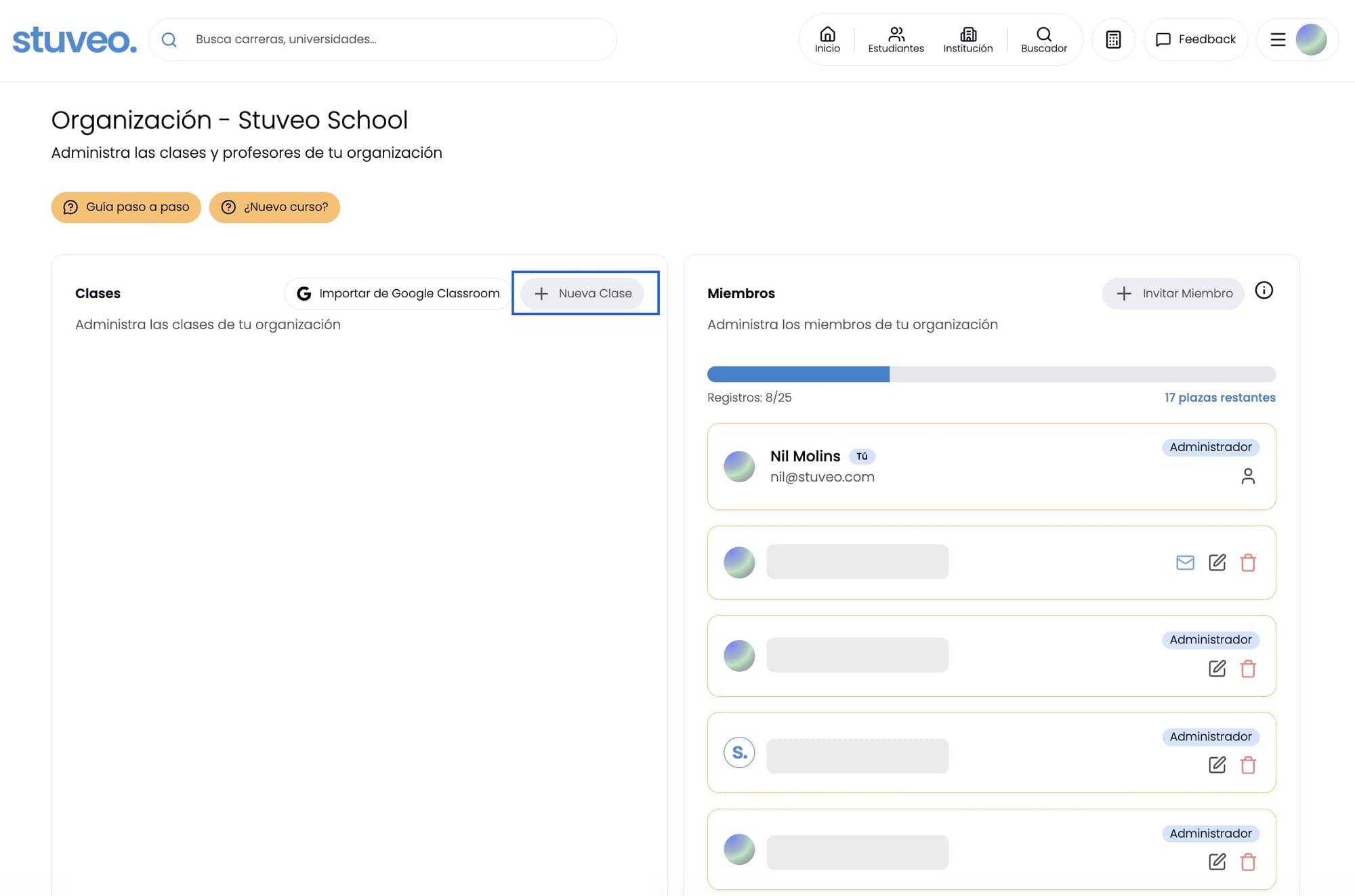Edit the member with the 'S.' avatar
Screen dimensions: 1355x896
pyautogui.click(x=1217, y=765)
